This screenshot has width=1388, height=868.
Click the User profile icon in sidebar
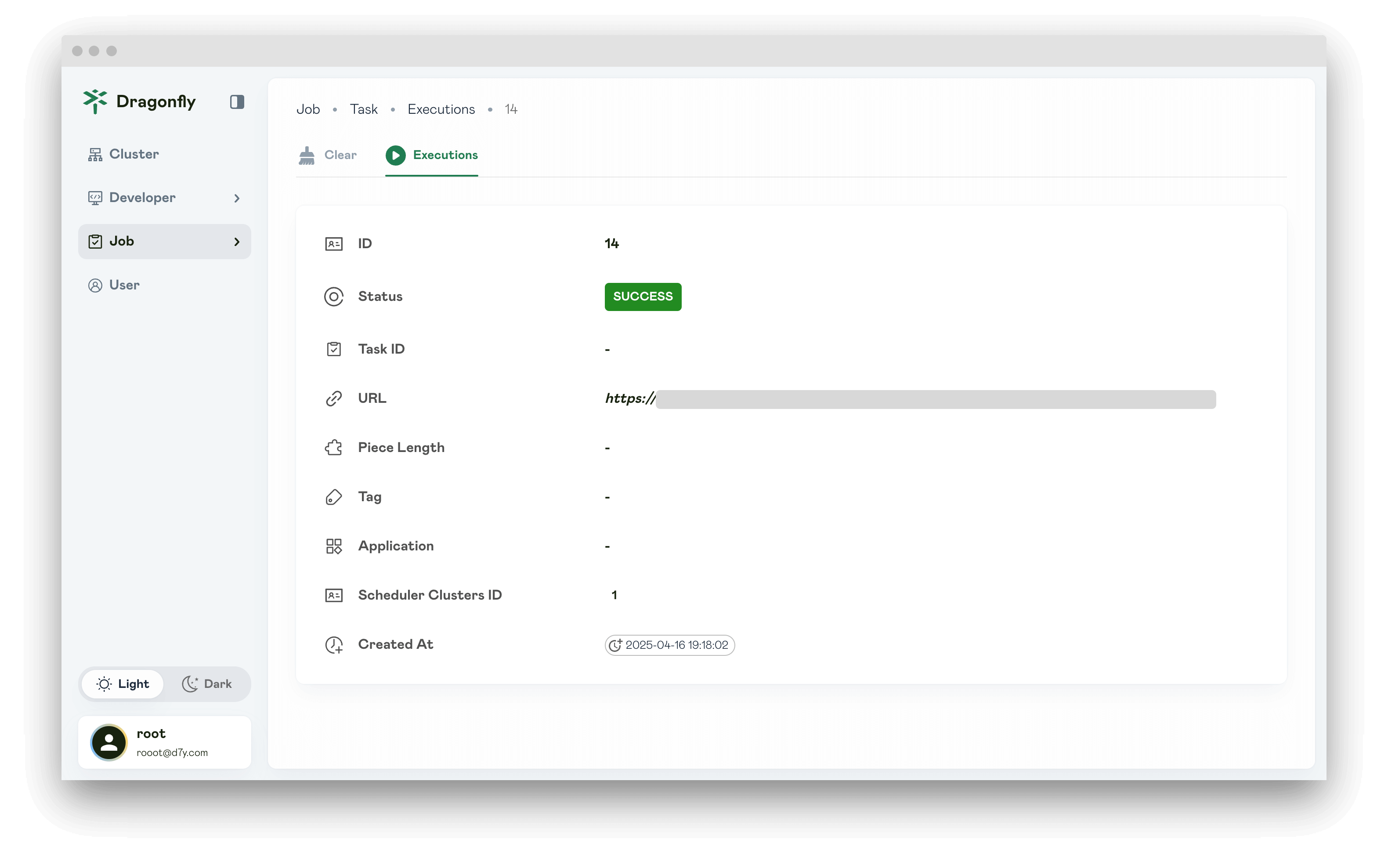[95, 286]
